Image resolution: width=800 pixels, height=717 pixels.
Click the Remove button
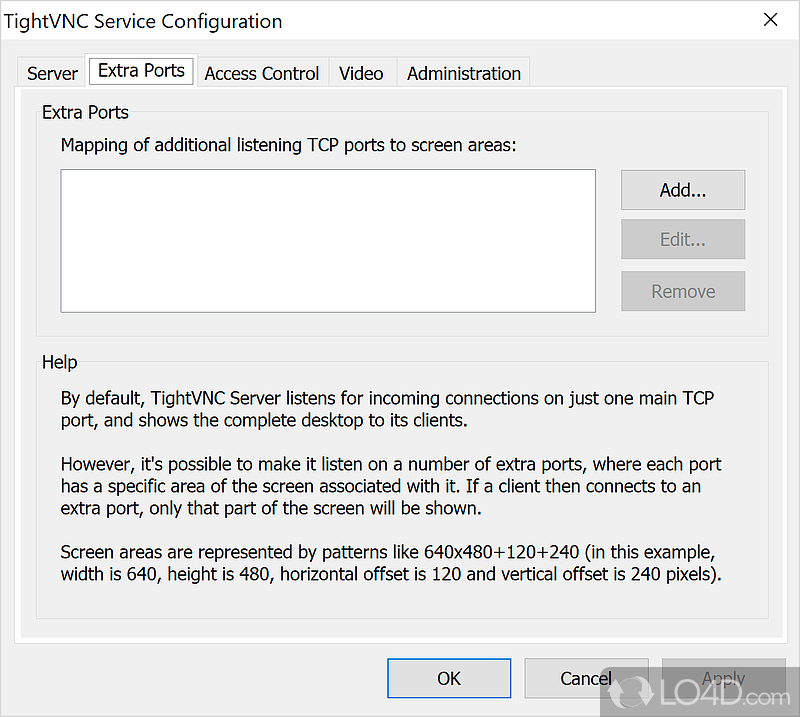tap(683, 291)
